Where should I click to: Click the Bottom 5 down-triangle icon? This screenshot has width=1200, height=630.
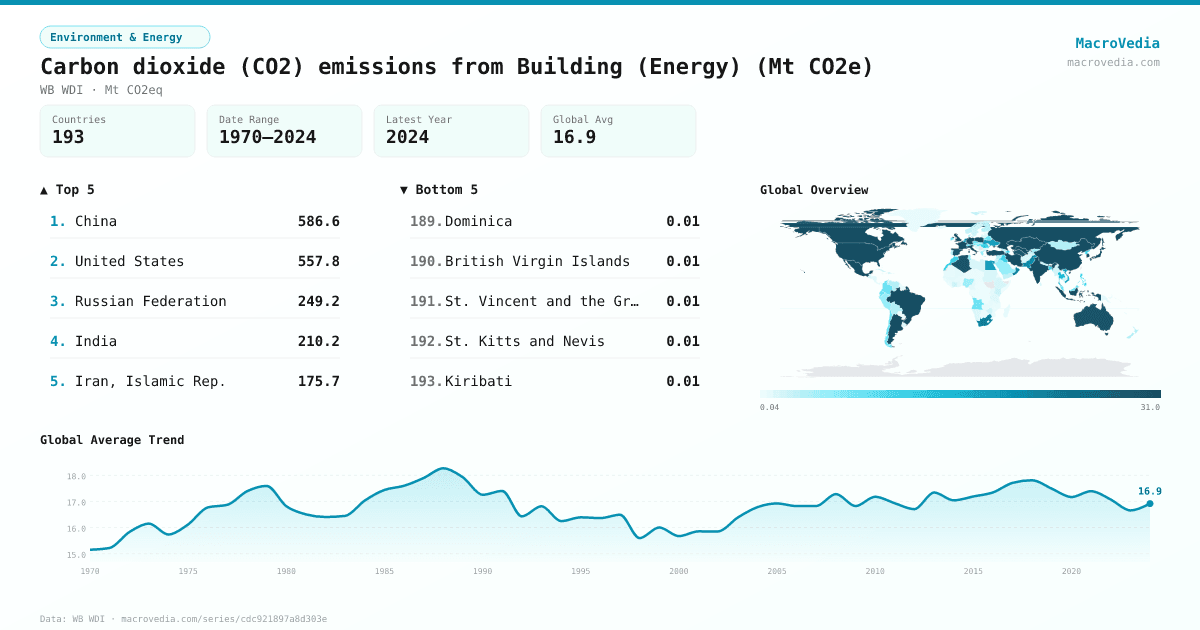[404, 190]
